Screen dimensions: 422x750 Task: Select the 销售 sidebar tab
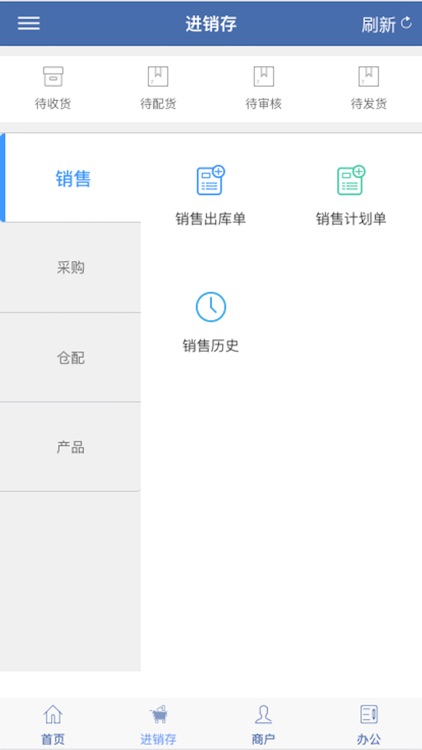(71, 178)
